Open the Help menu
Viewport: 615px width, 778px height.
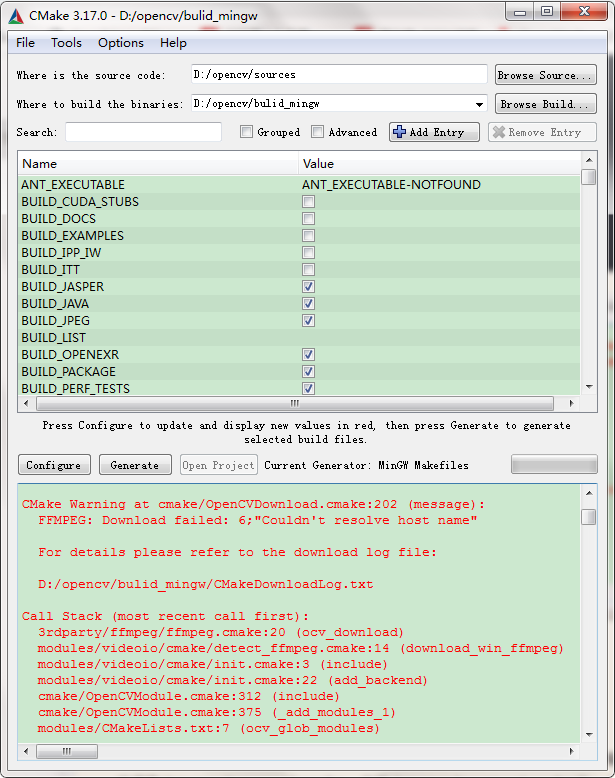pos(173,43)
